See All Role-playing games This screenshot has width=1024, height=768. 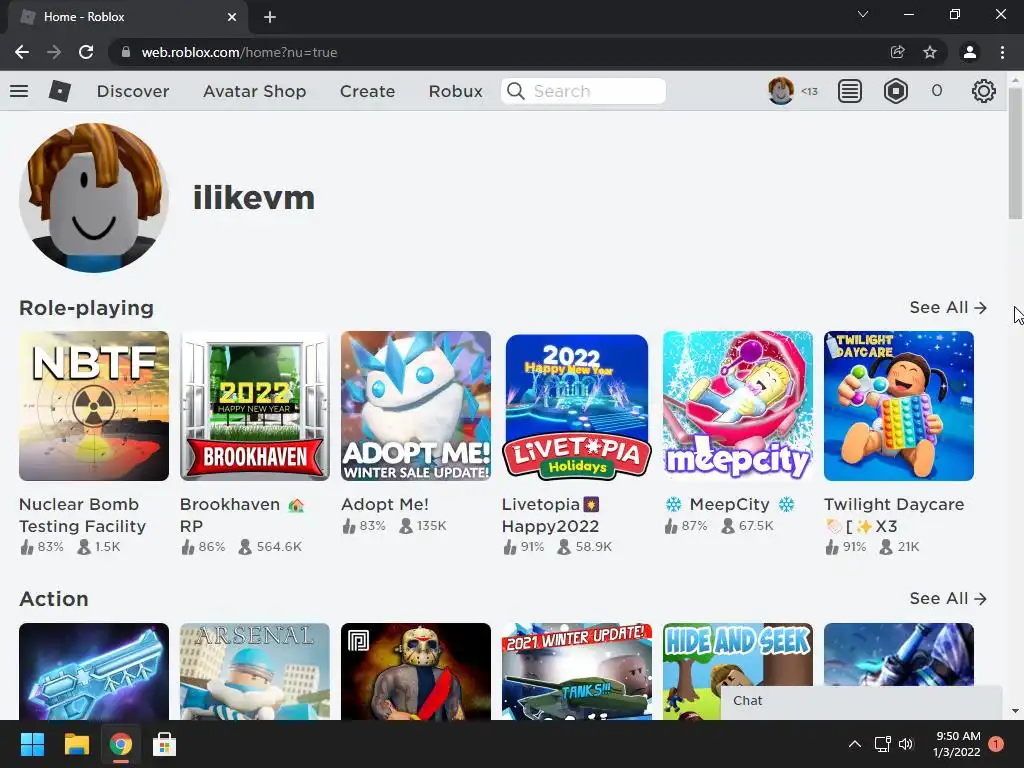pyautogui.click(x=948, y=308)
